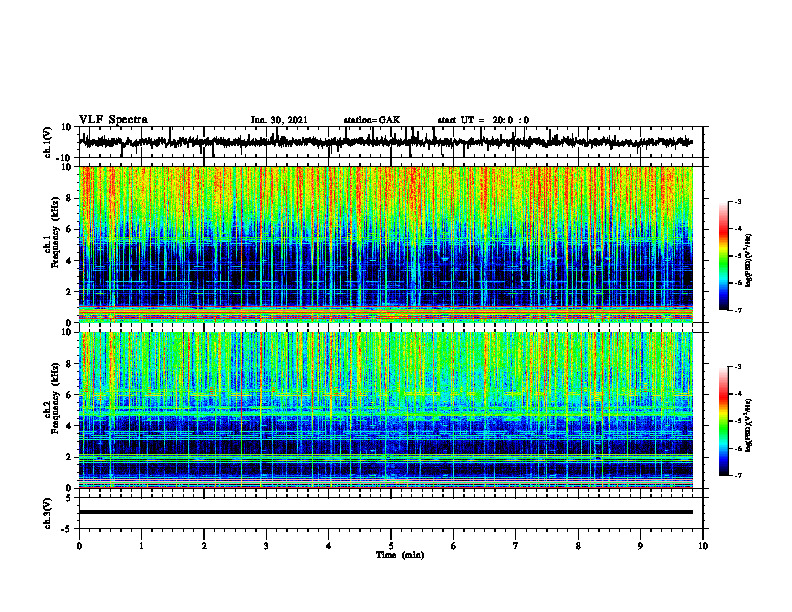Click the color bar beside ch.2 spectrogram

(x=724, y=421)
